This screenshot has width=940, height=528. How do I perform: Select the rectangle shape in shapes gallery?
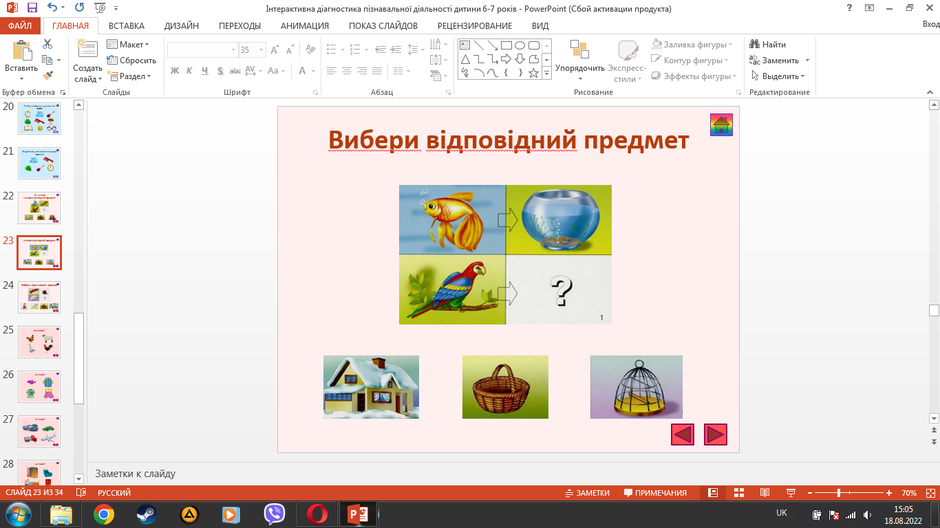tap(506, 46)
